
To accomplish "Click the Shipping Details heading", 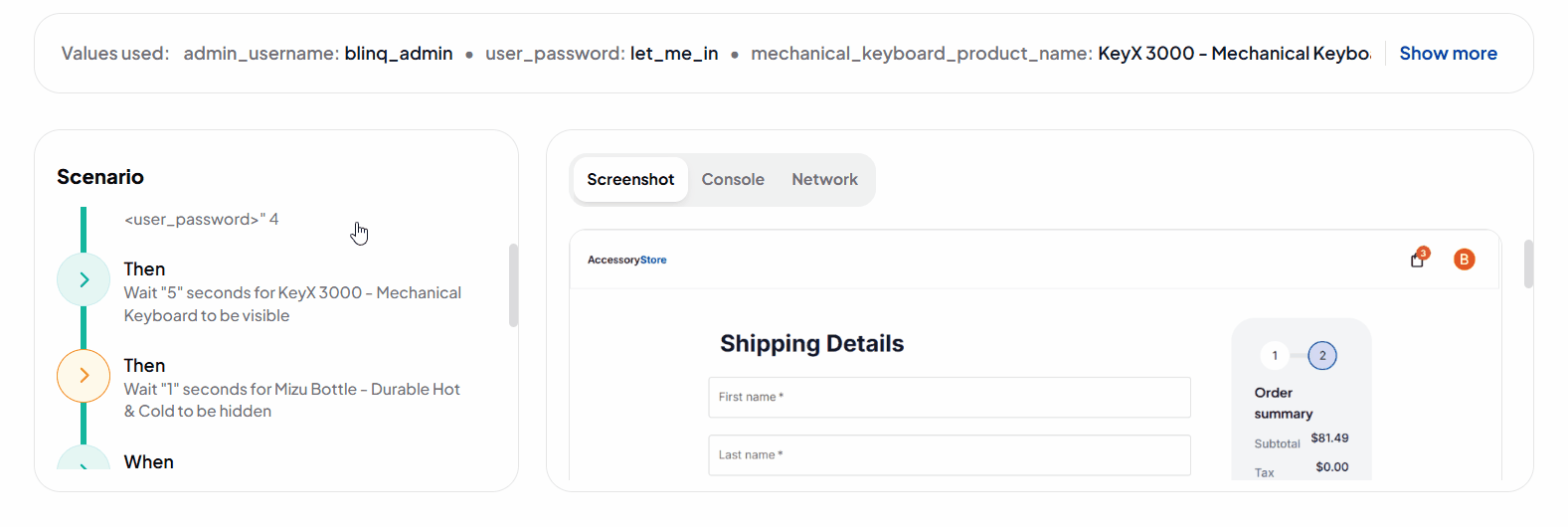I will 811,344.
